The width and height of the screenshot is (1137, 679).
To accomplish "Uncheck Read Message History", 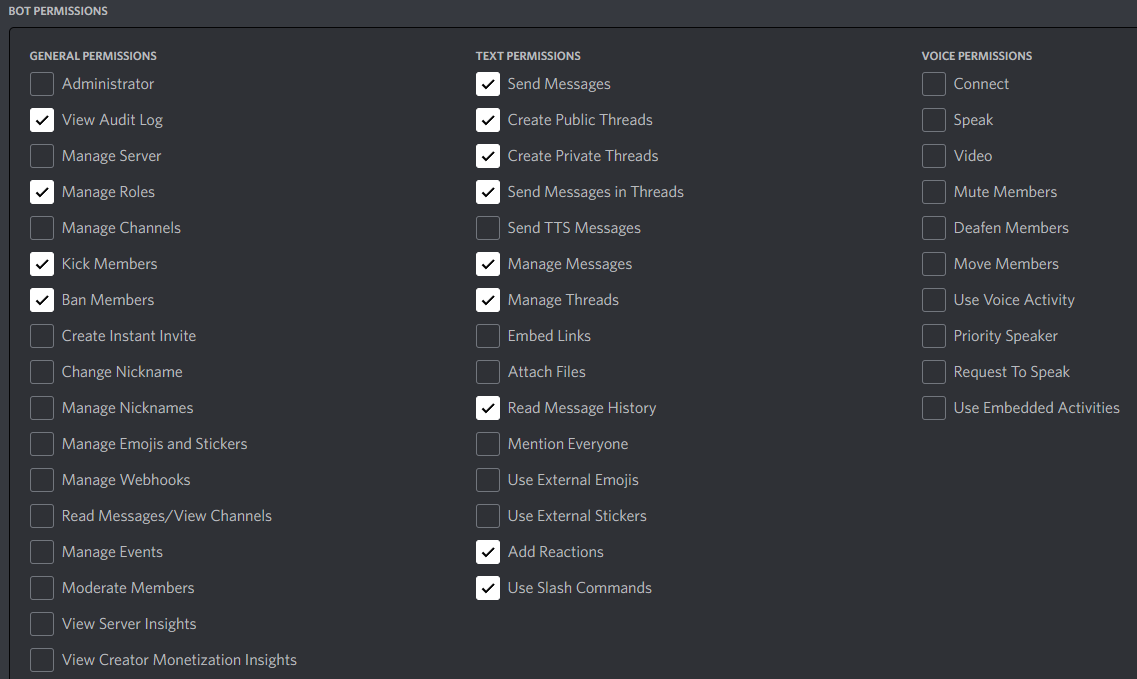I will tap(488, 408).
